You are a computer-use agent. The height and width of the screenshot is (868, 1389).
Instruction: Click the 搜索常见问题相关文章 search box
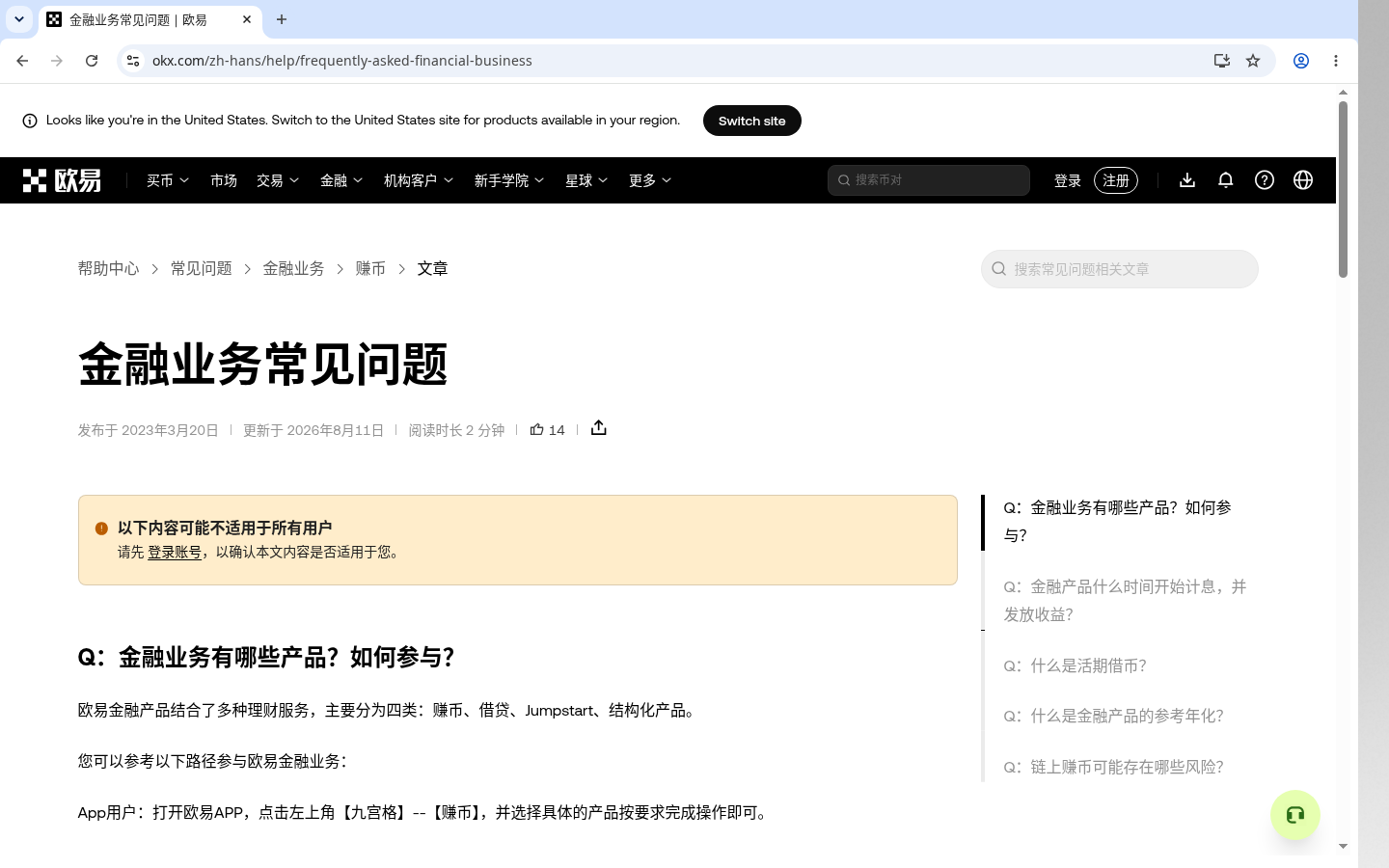pos(1120,269)
